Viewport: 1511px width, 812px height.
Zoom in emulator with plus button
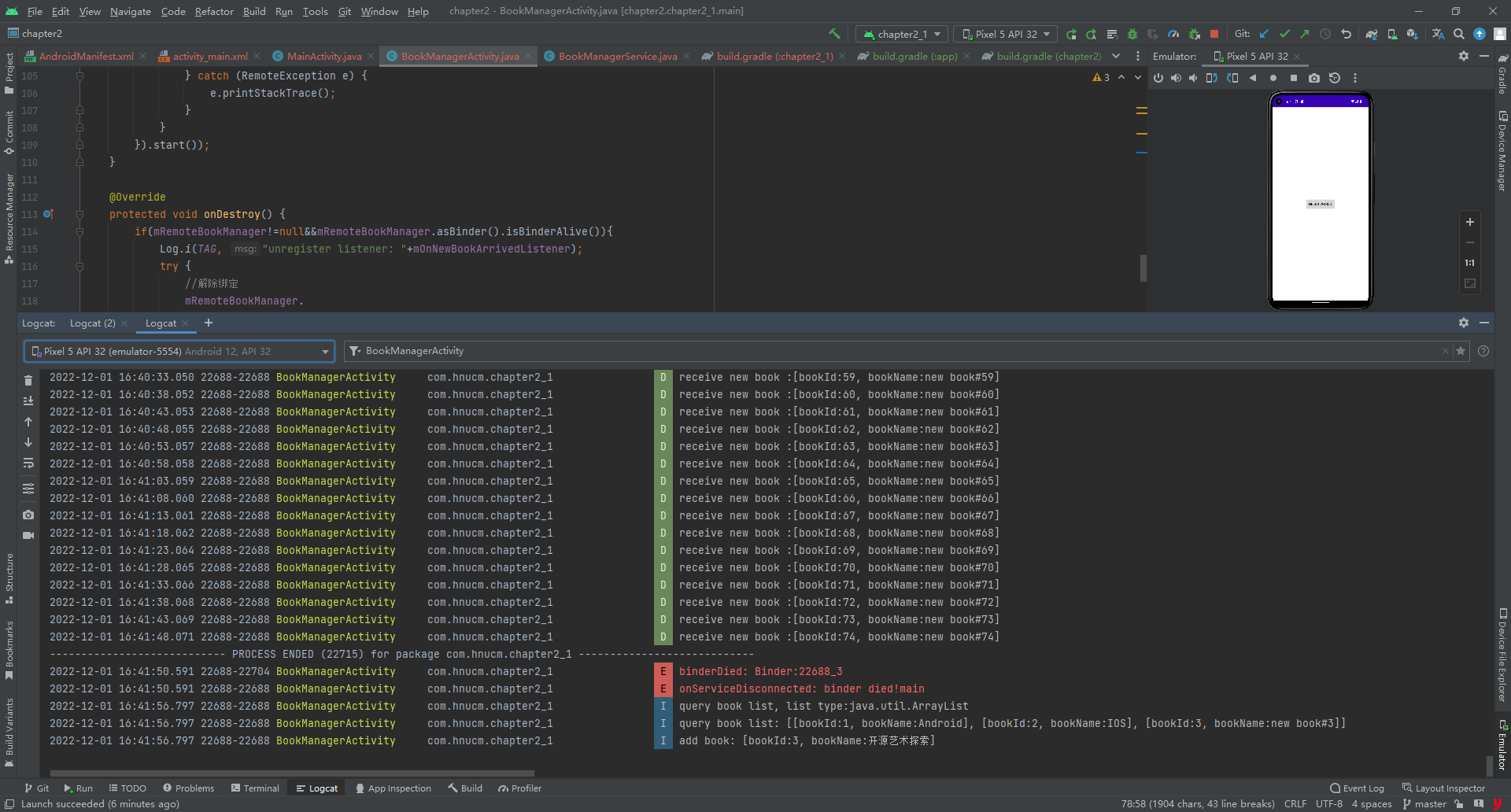[x=1469, y=222]
